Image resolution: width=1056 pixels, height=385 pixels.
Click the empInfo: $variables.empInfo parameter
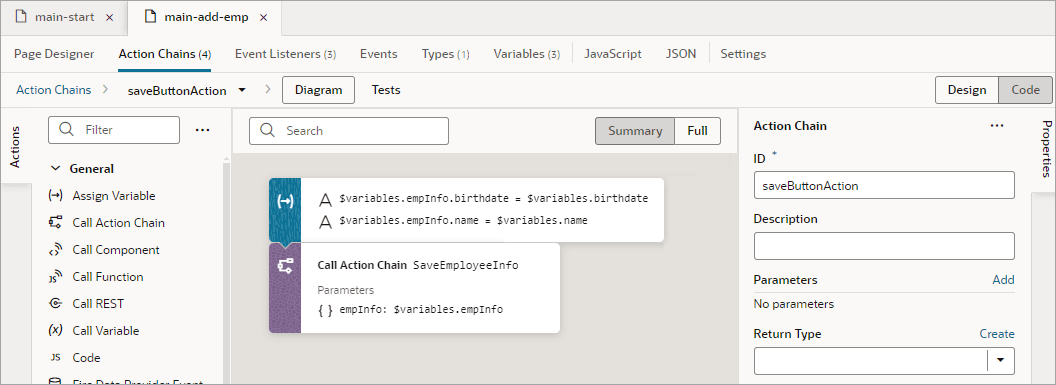pos(421,310)
